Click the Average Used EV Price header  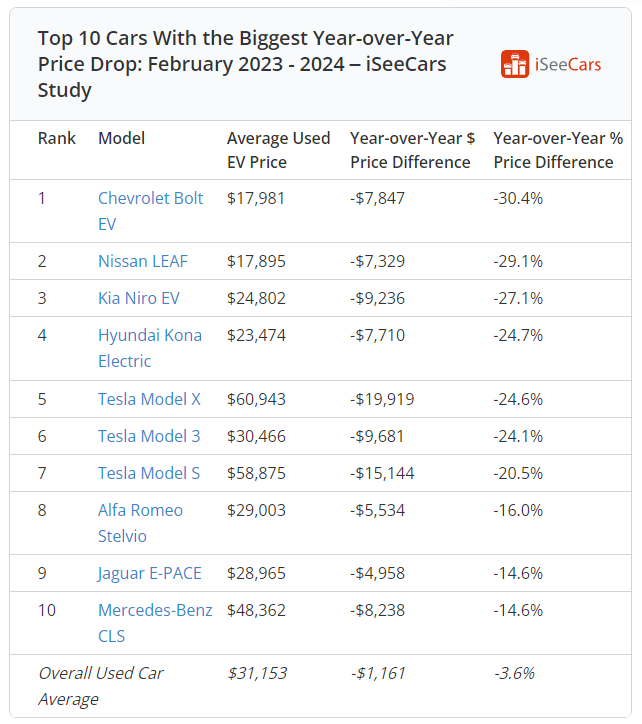coord(278,150)
